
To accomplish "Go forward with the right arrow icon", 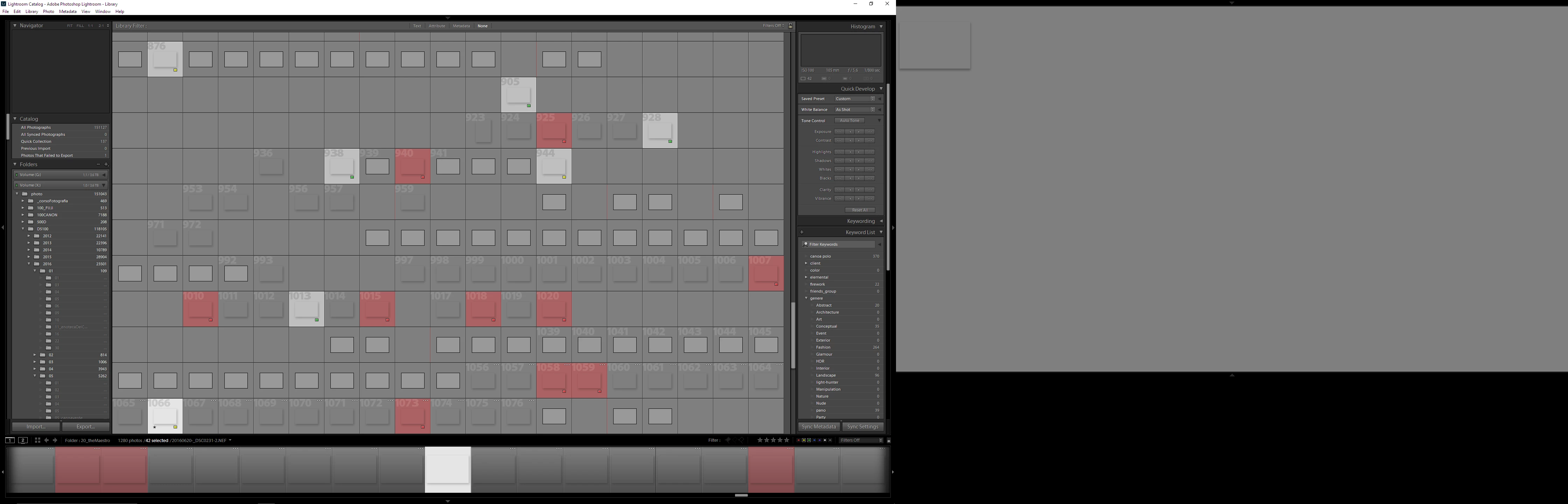I will [55, 440].
